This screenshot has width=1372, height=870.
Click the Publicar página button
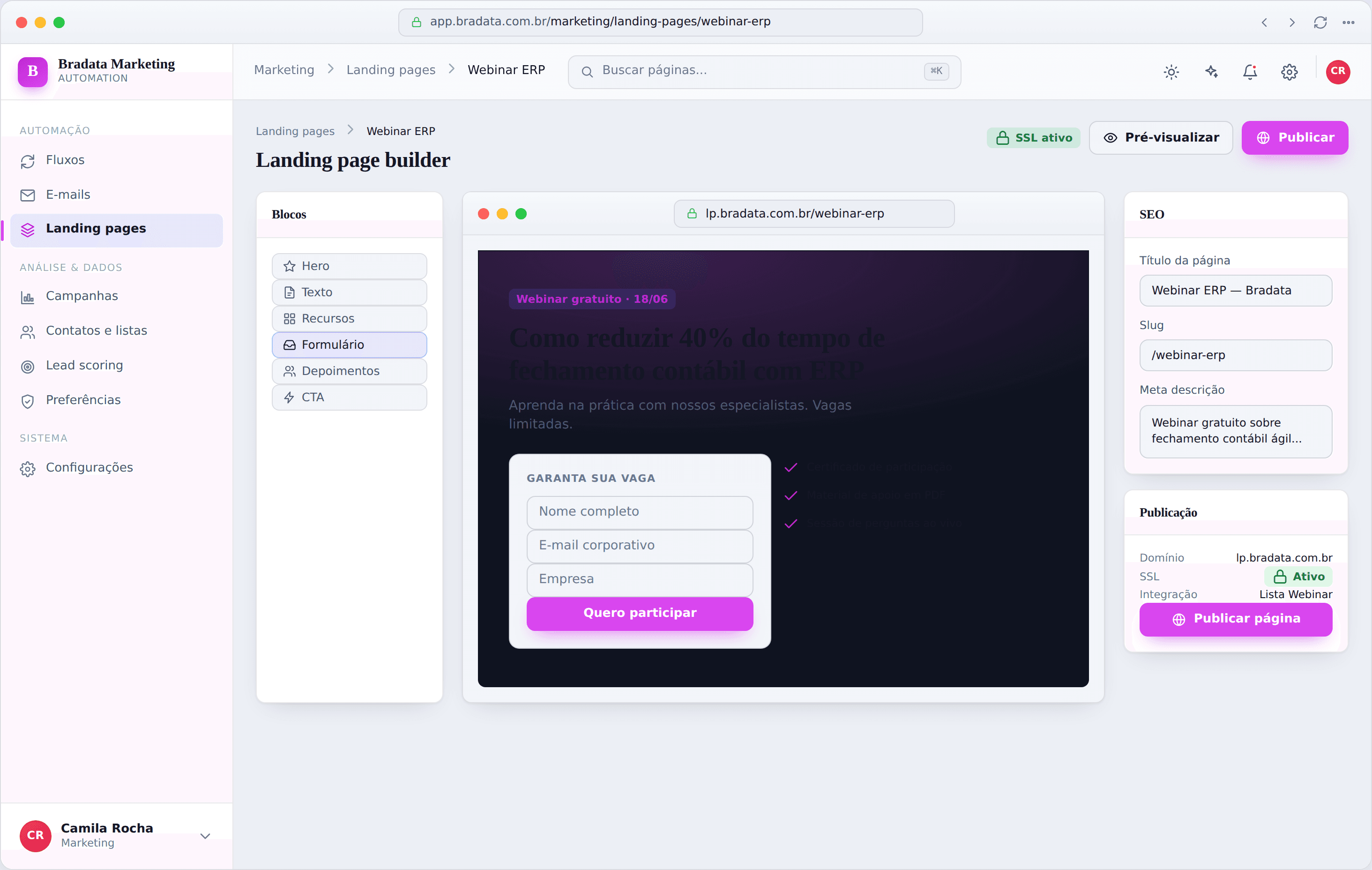click(1235, 619)
